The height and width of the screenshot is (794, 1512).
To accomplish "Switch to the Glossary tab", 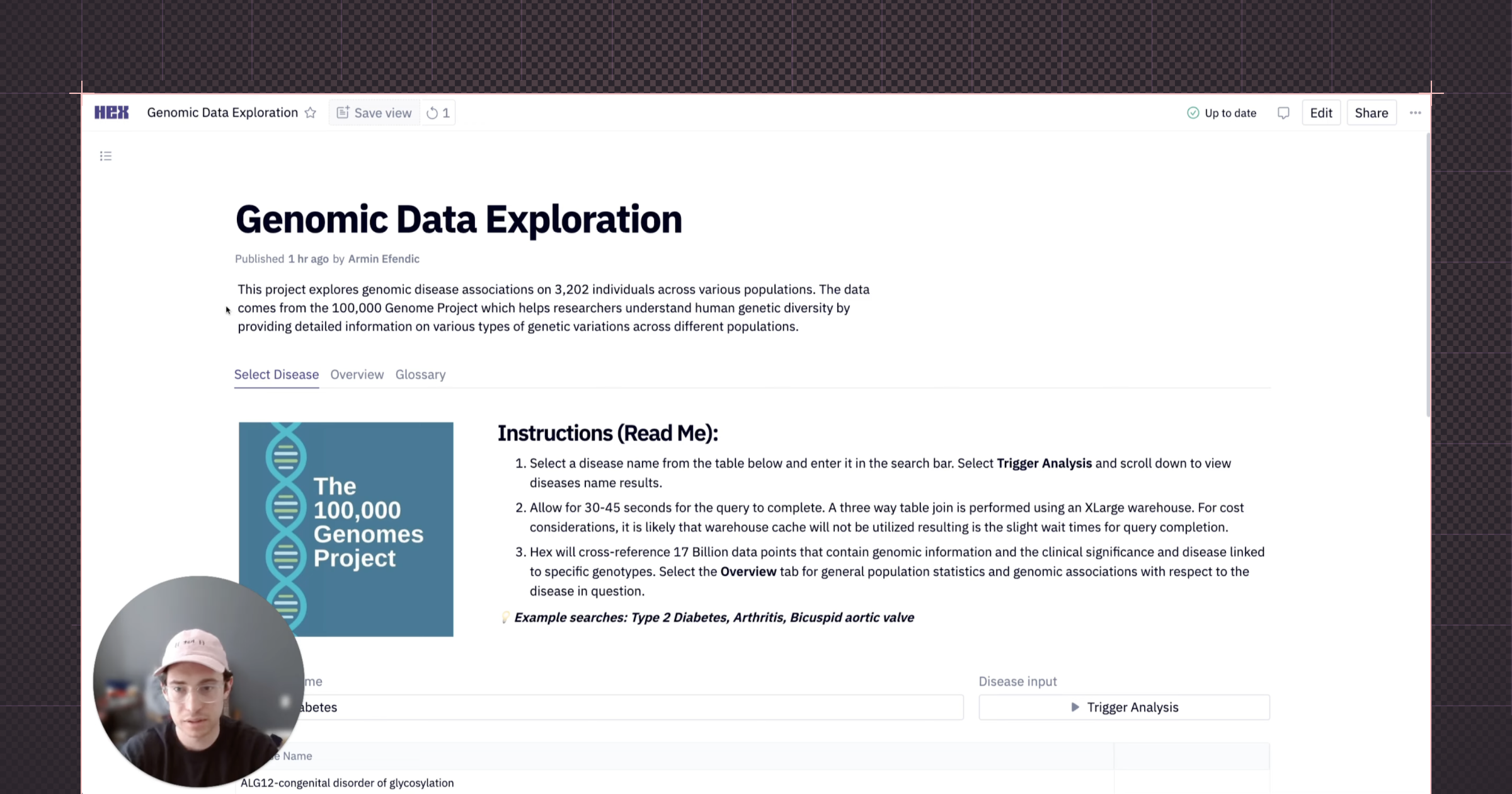I will click(420, 374).
